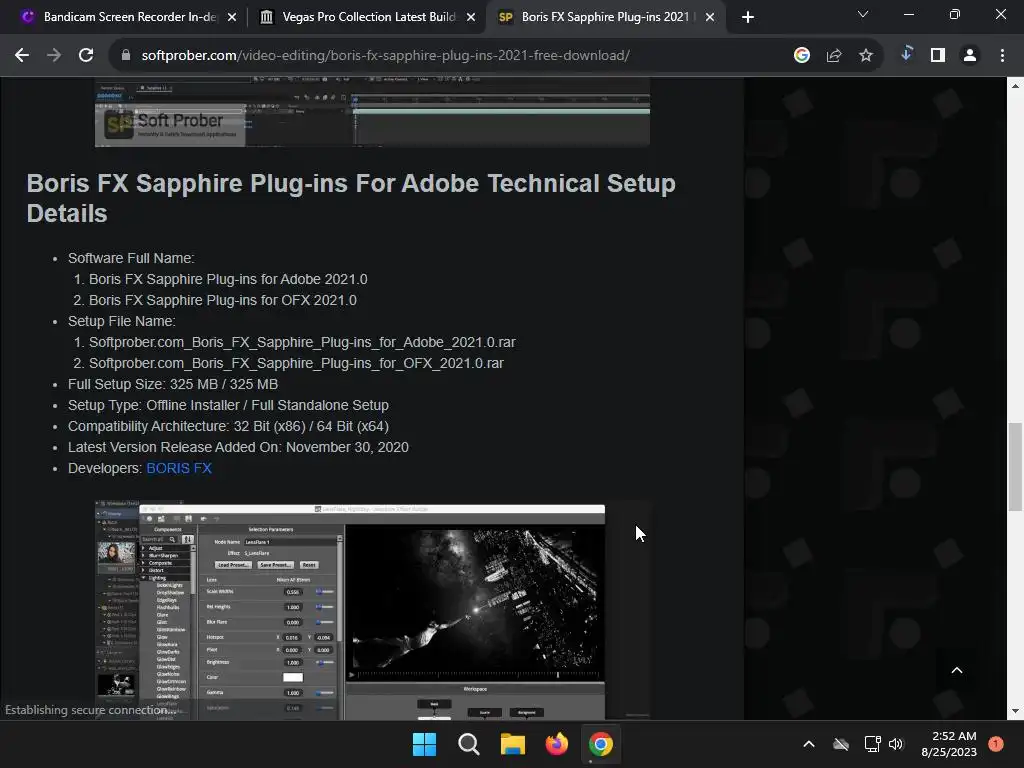Screen dimensions: 1024x768
Task: Bookmark this page with the star
Action: (x=865, y=56)
